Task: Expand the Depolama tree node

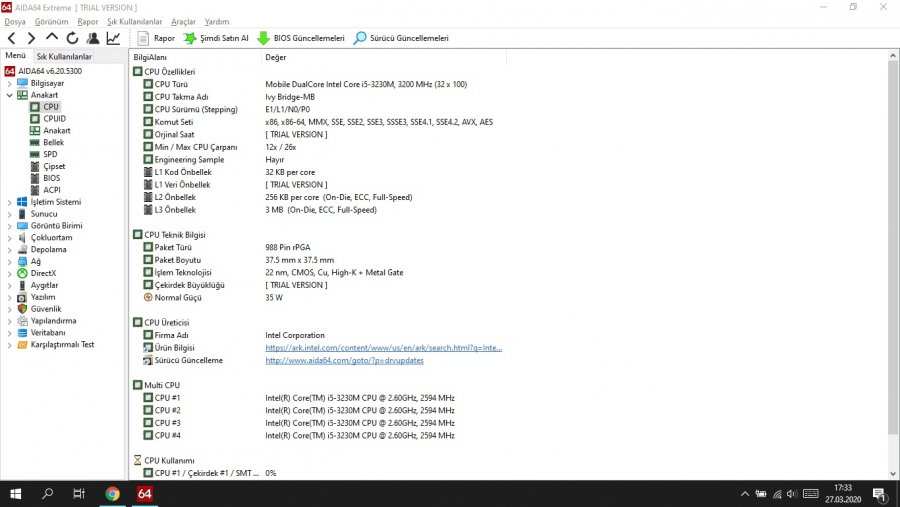Action: (9, 250)
